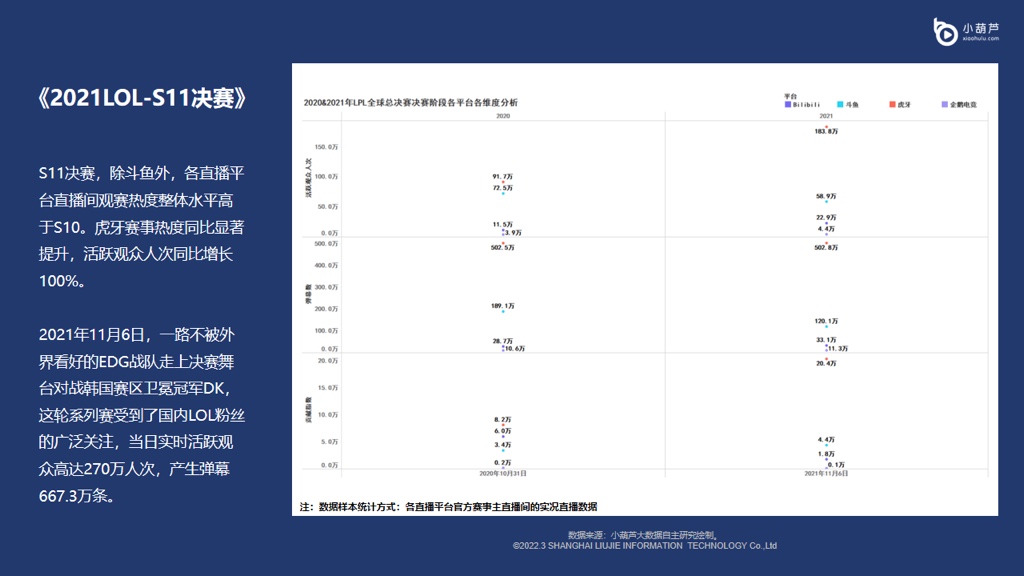Click the 斗鱼 legend color swatch
Viewport: 1024px width, 576px height.
840,104
